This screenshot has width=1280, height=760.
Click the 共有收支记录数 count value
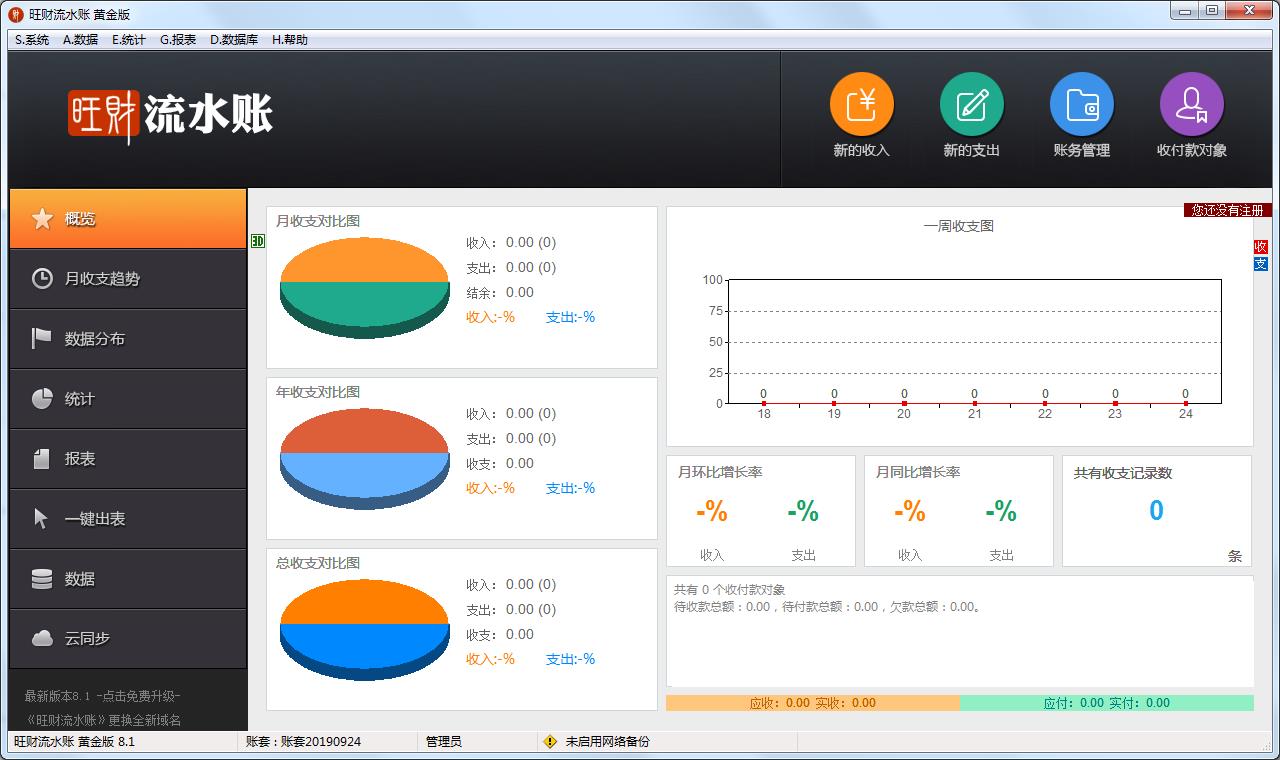click(x=1156, y=511)
